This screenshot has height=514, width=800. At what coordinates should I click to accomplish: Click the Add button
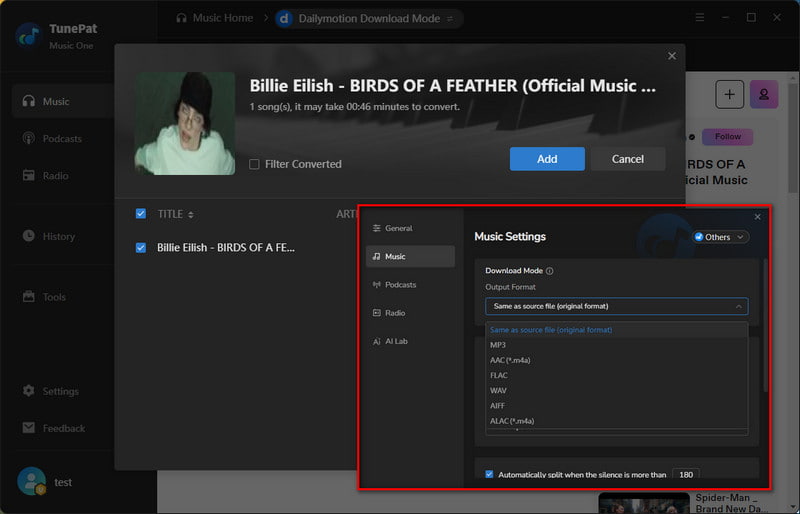pos(547,159)
